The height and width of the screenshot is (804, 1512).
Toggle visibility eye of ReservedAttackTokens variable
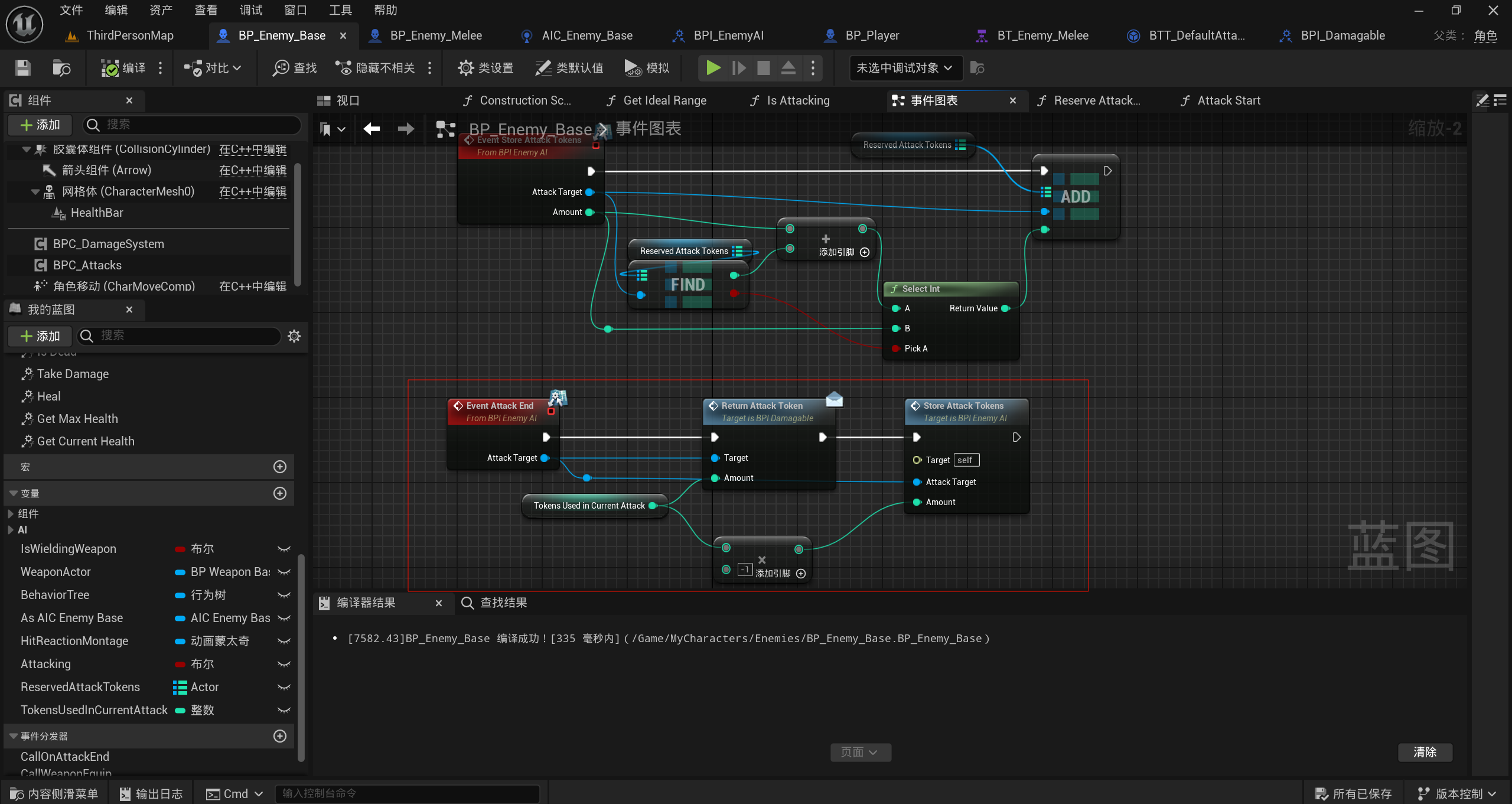284,687
